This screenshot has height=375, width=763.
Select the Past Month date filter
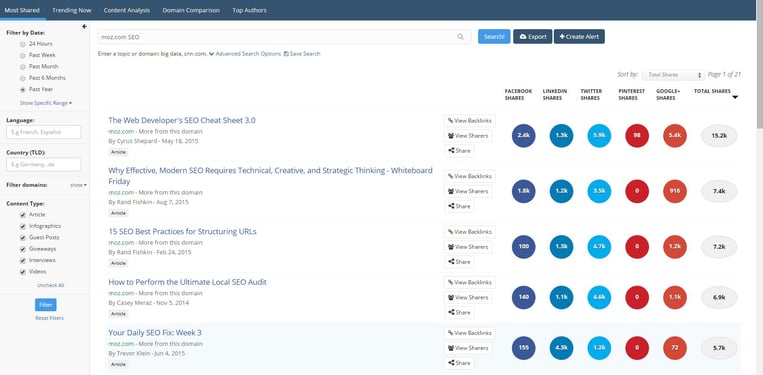click(x=22, y=67)
